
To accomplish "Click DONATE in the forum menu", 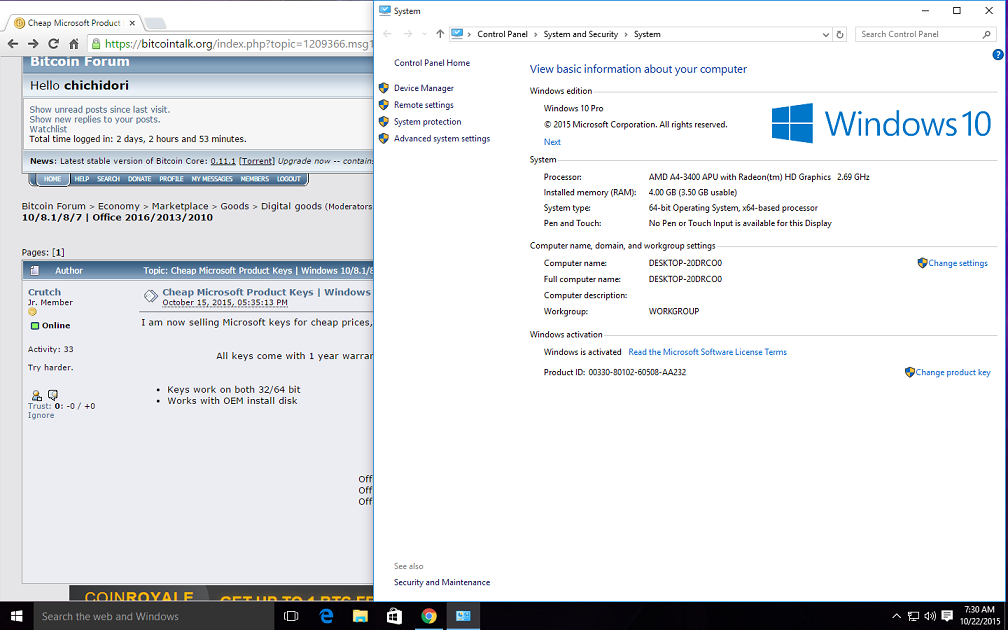I will click(x=139, y=179).
